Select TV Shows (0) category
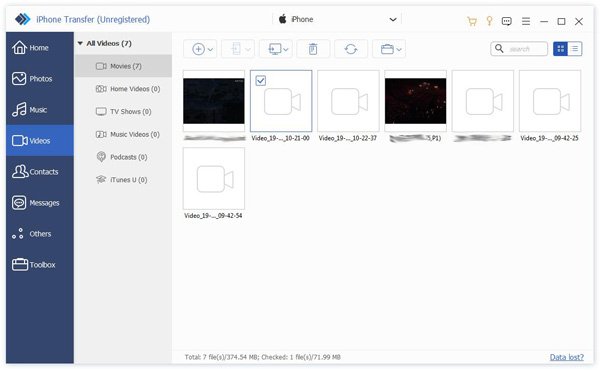The width and height of the screenshot is (600, 370). tap(123, 111)
